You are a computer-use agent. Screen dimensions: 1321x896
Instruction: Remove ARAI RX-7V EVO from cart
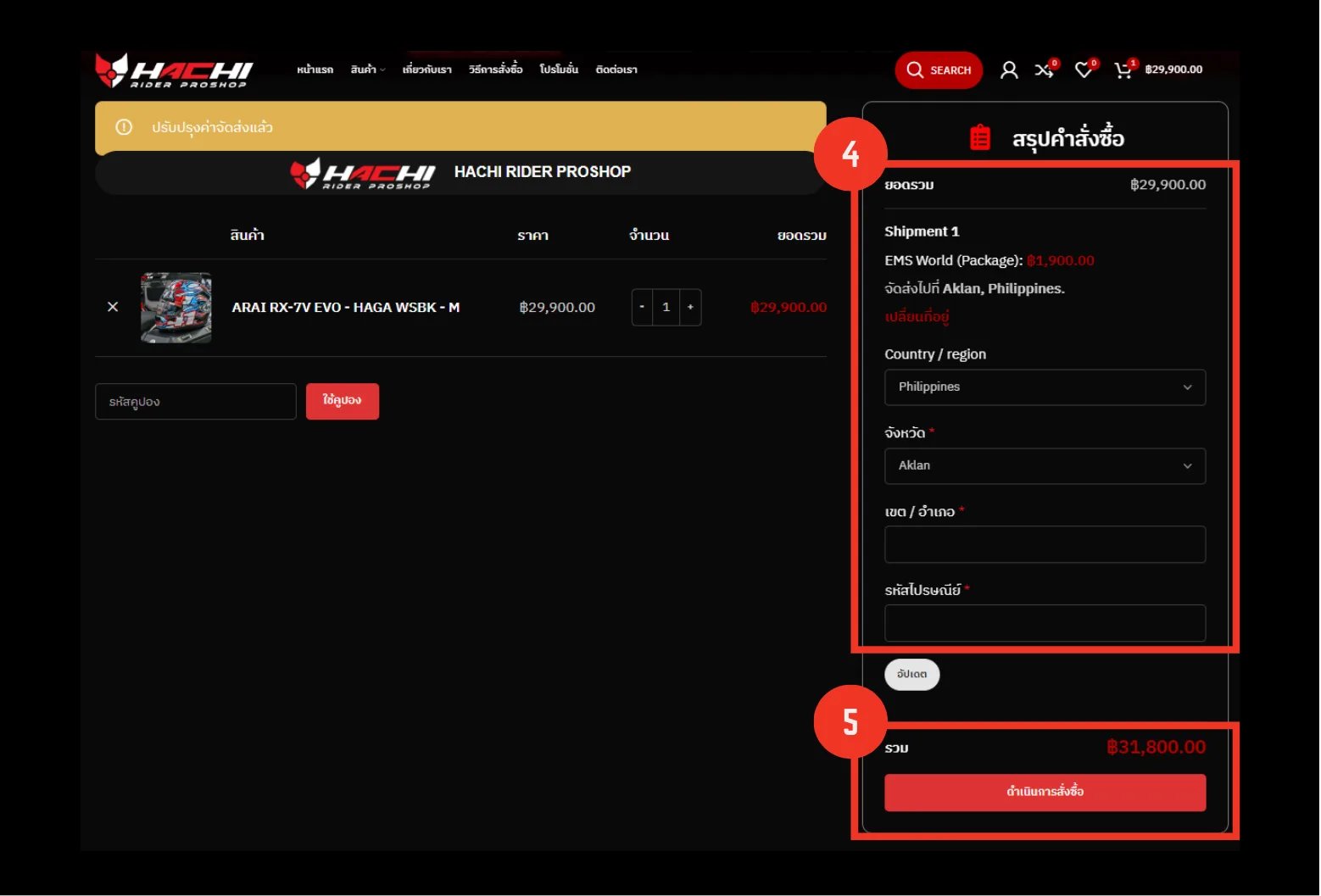click(x=113, y=307)
